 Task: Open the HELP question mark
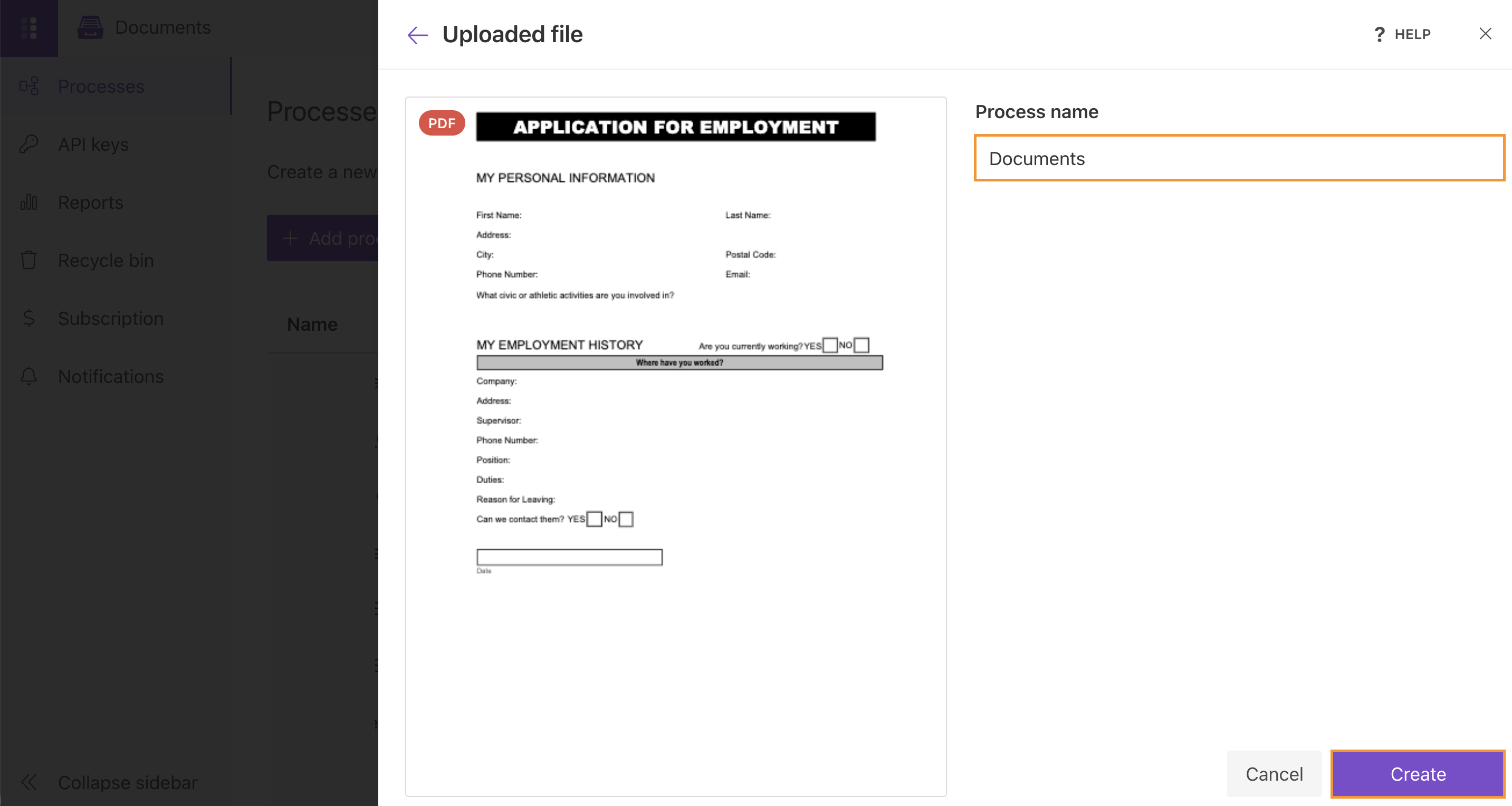click(x=1380, y=35)
